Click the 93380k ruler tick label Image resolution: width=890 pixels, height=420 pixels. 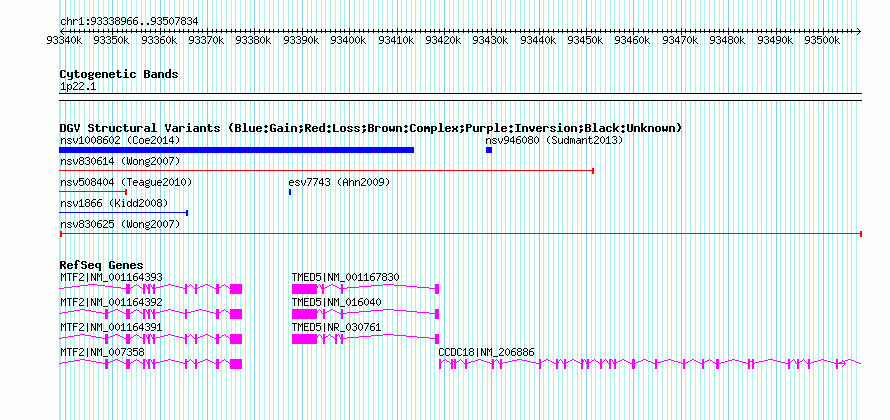251,40
